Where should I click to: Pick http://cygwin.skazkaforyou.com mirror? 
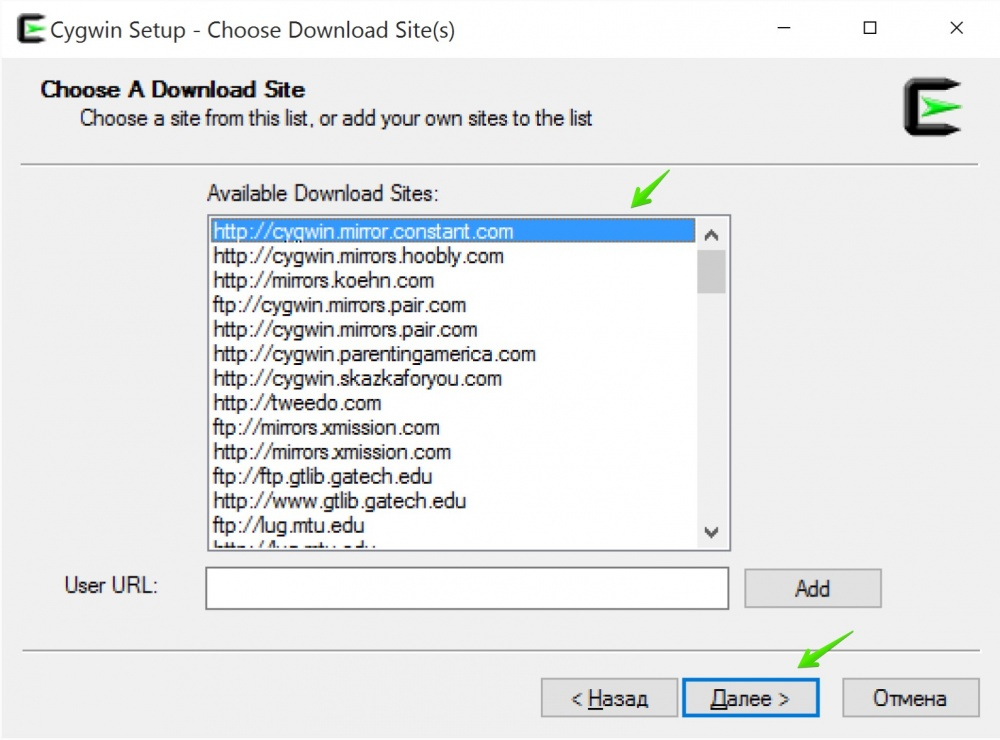pyautogui.click(x=453, y=378)
